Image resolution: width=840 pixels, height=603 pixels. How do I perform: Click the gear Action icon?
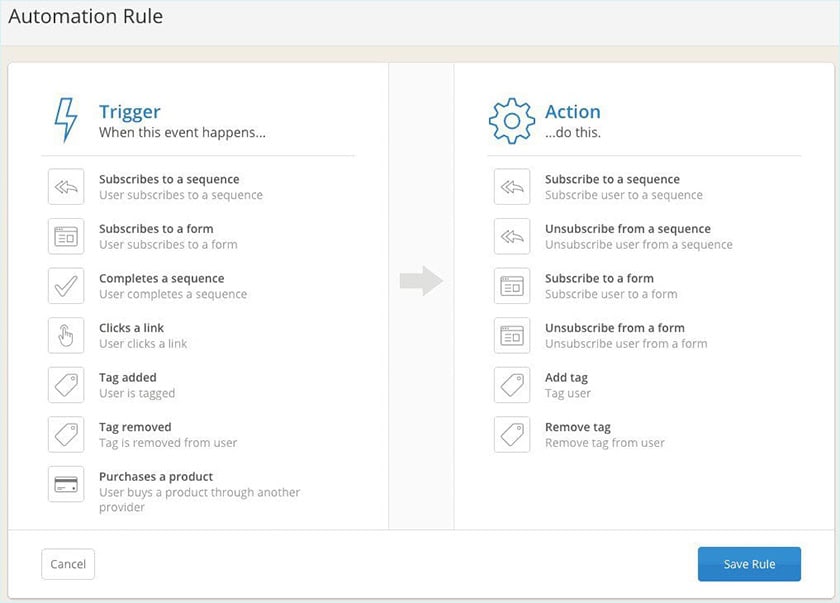point(512,118)
